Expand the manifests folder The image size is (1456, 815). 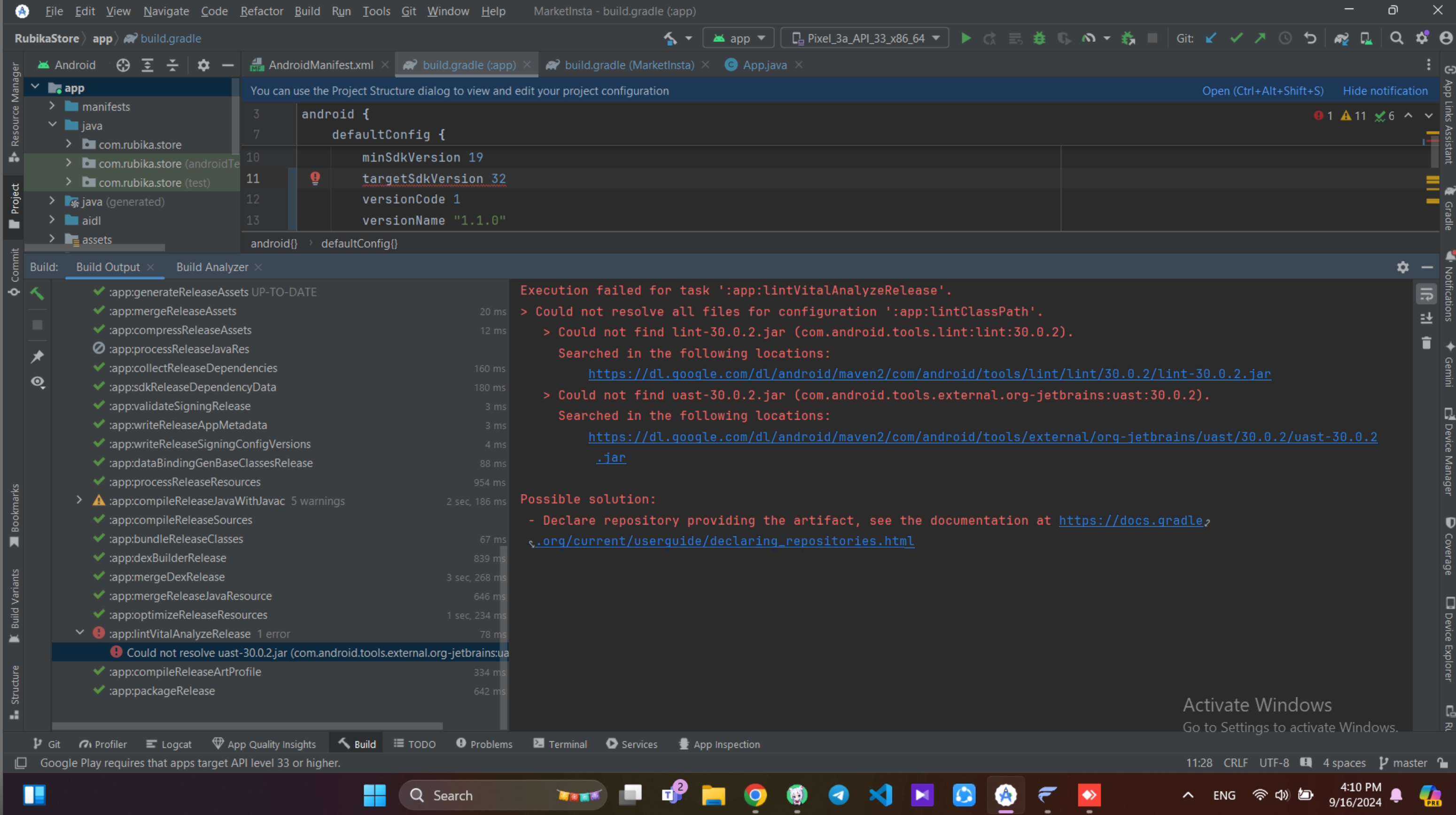[x=52, y=106]
